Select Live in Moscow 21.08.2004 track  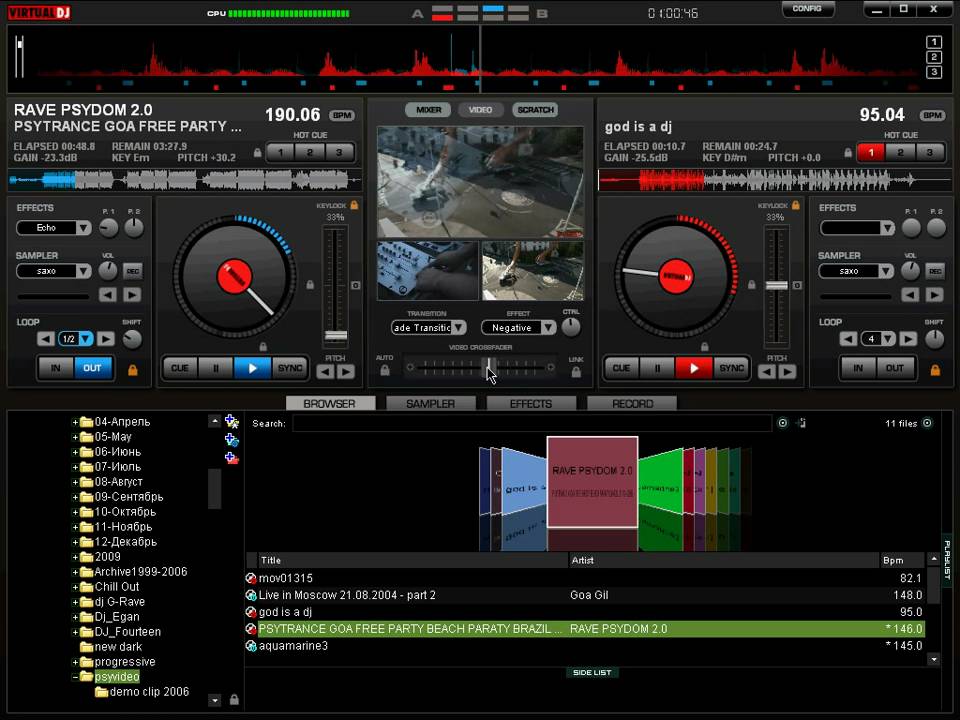pos(585,595)
